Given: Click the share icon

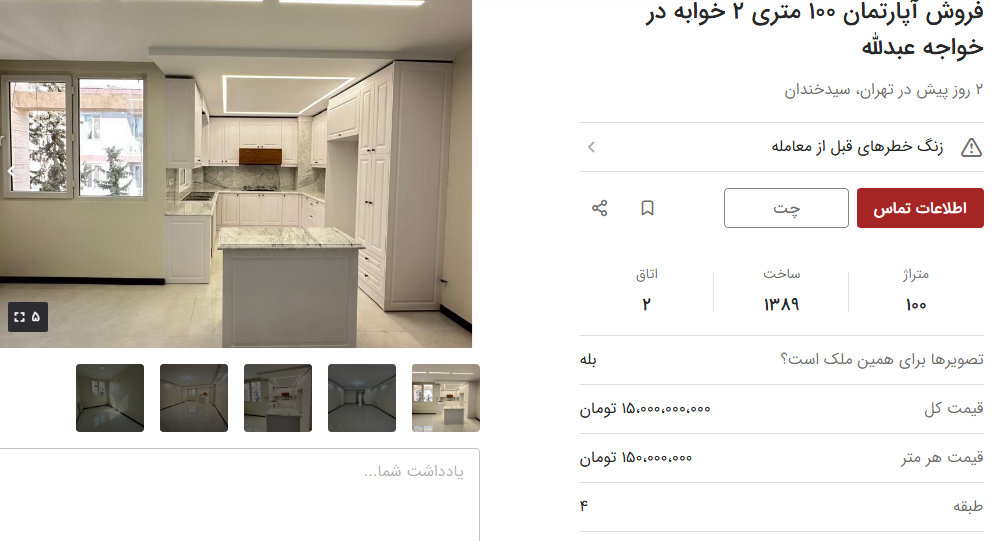Looking at the screenshot, I should click(x=600, y=208).
